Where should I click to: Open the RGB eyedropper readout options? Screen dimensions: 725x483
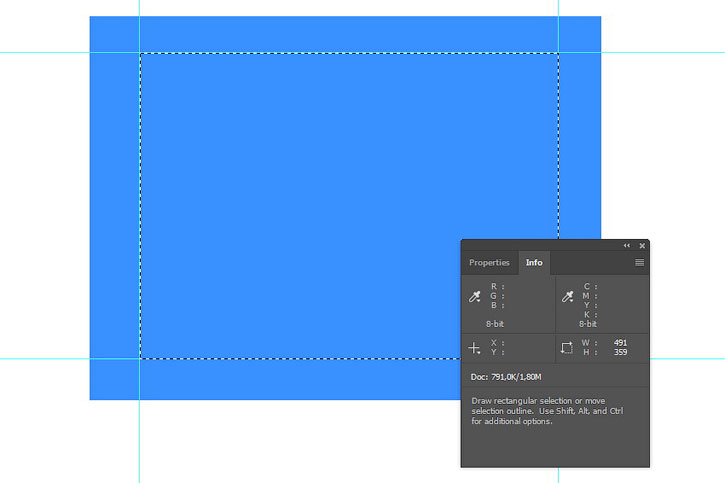point(475,297)
